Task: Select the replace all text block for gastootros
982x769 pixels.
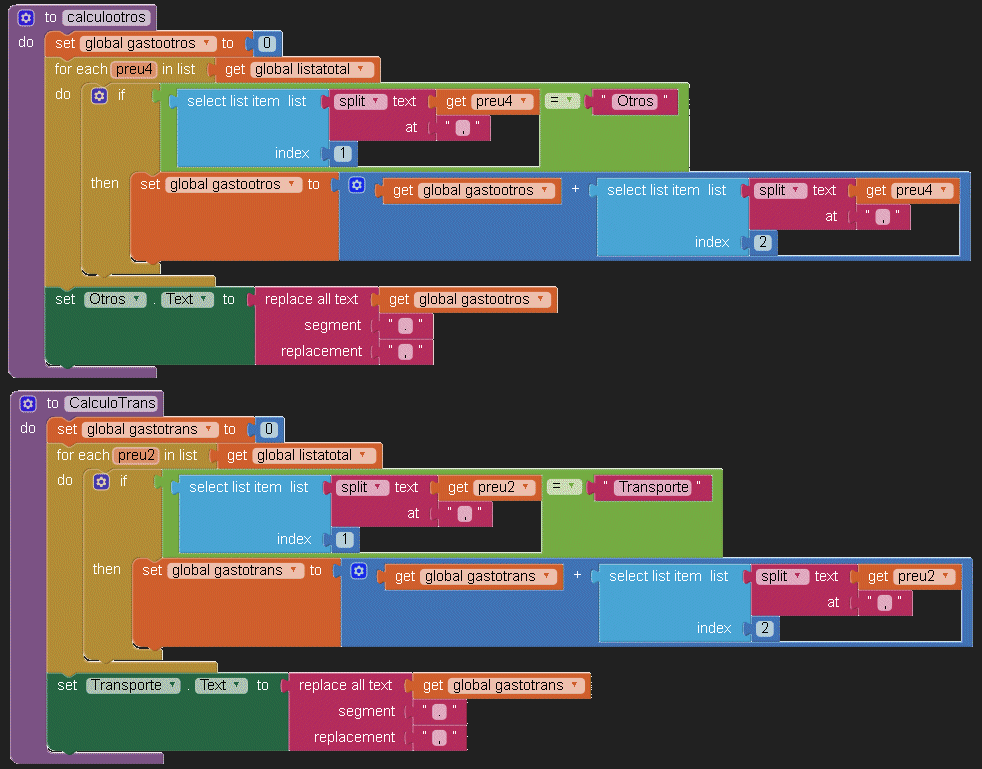Action: [x=311, y=299]
